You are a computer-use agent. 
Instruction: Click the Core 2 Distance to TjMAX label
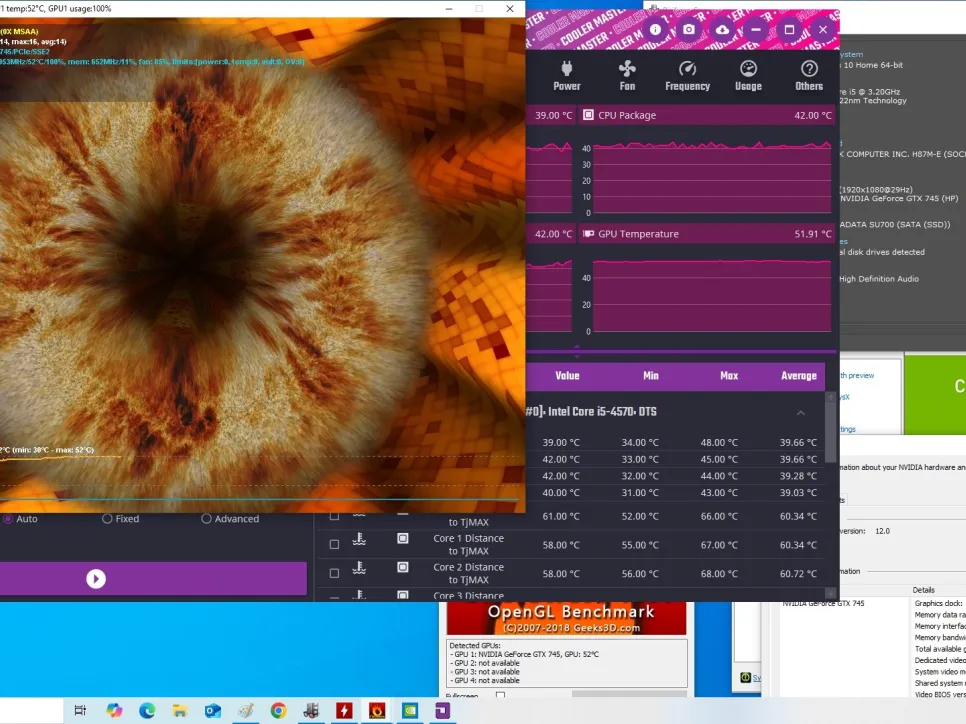click(x=468, y=574)
